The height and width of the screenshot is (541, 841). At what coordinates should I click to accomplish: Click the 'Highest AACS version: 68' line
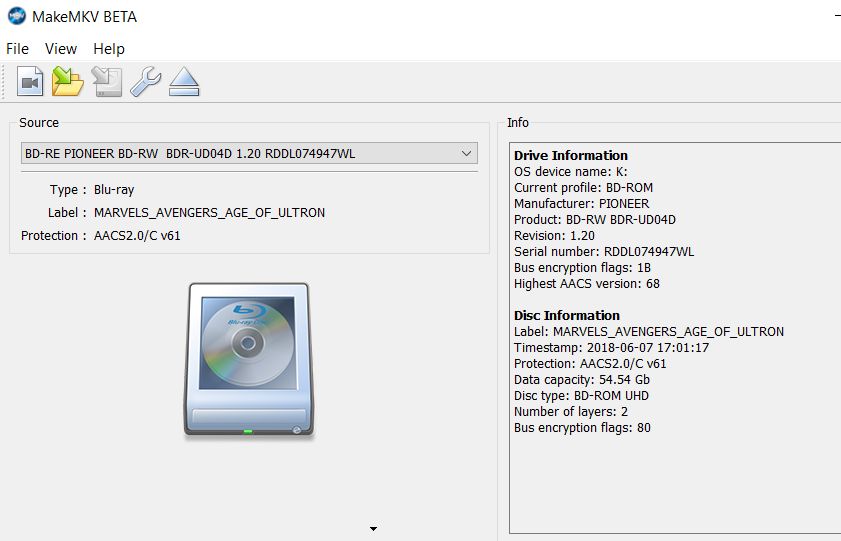(587, 284)
